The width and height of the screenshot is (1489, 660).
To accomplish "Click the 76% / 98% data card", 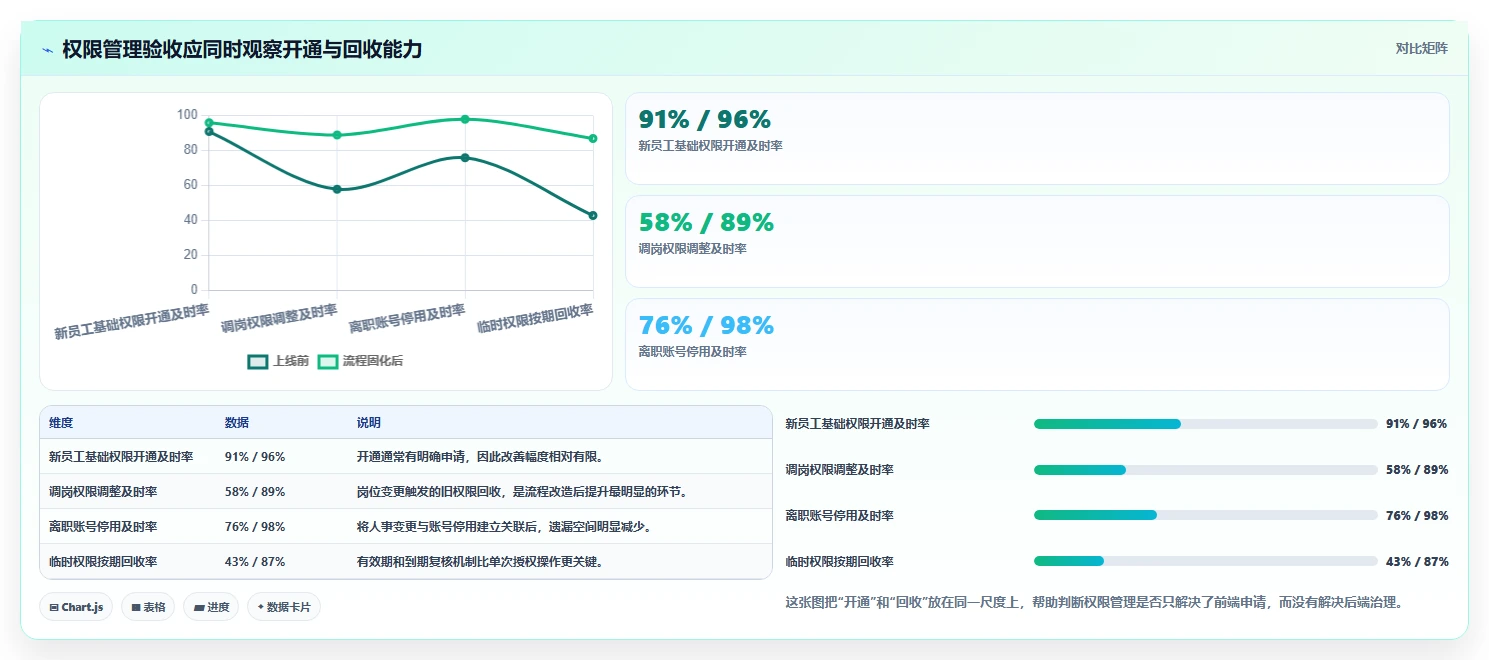I will coord(1037,345).
